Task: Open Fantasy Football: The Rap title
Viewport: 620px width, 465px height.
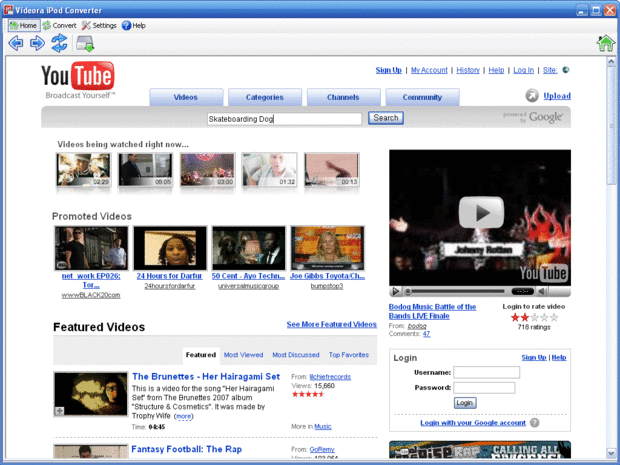Action: [x=187, y=449]
